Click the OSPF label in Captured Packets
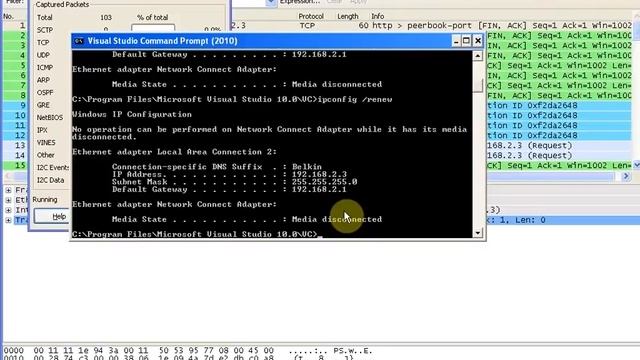The width and height of the screenshot is (640, 360). coord(45,93)
